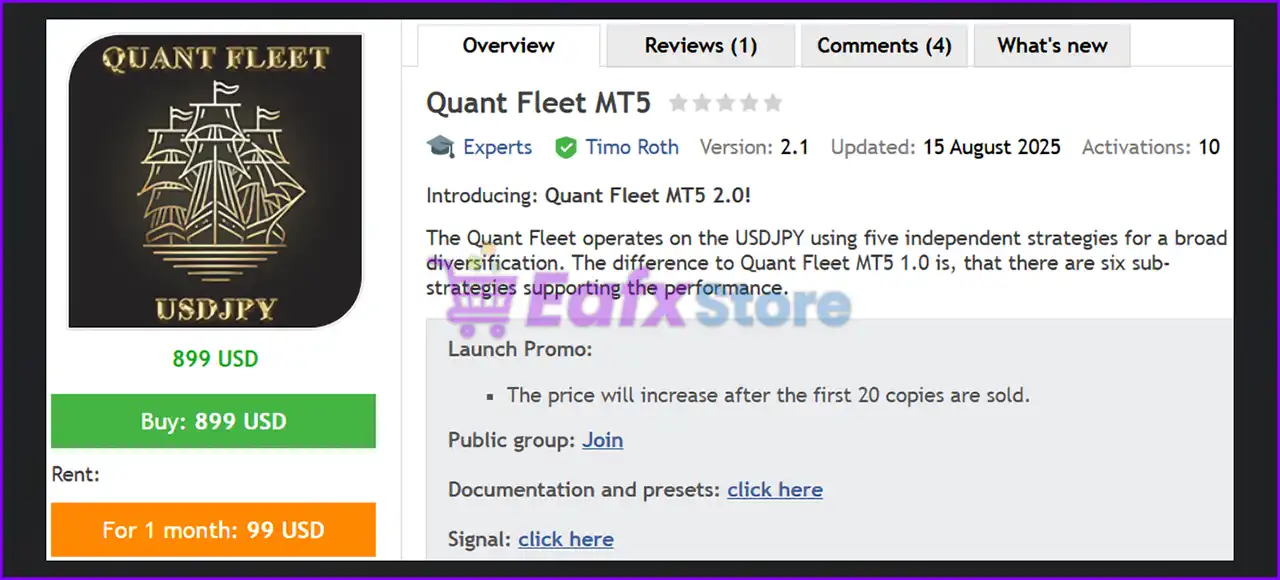The image size is (1280, 580).
Task: Open the Signal click here link
Action: (565, 539)
